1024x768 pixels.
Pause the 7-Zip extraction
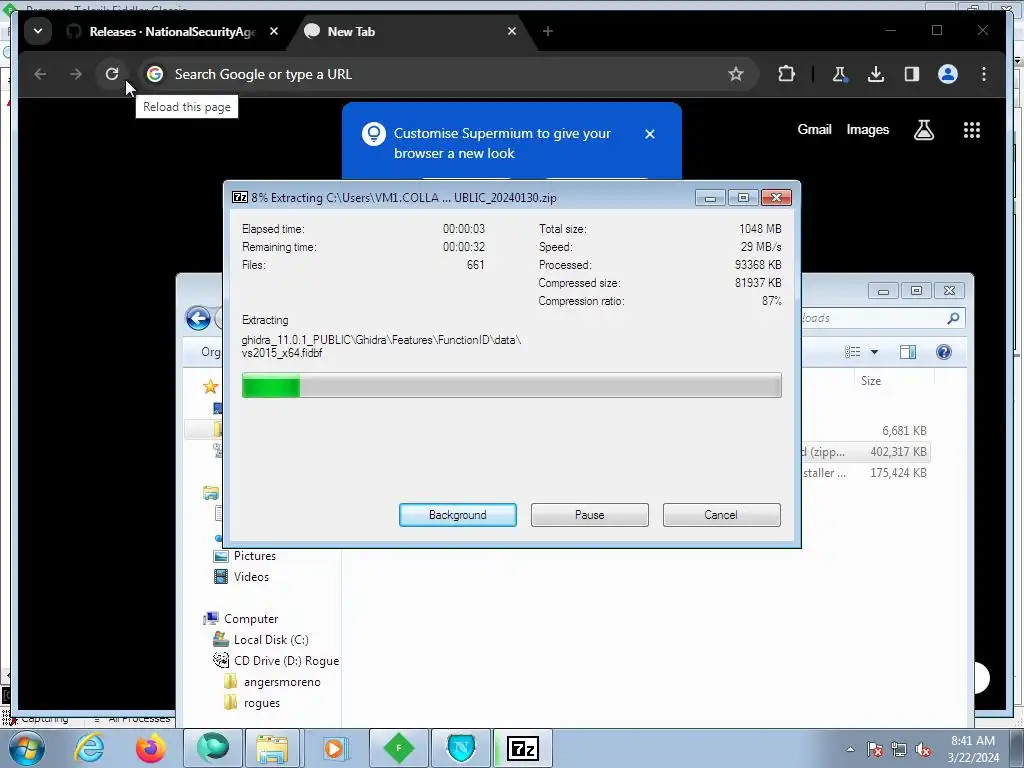589,515
